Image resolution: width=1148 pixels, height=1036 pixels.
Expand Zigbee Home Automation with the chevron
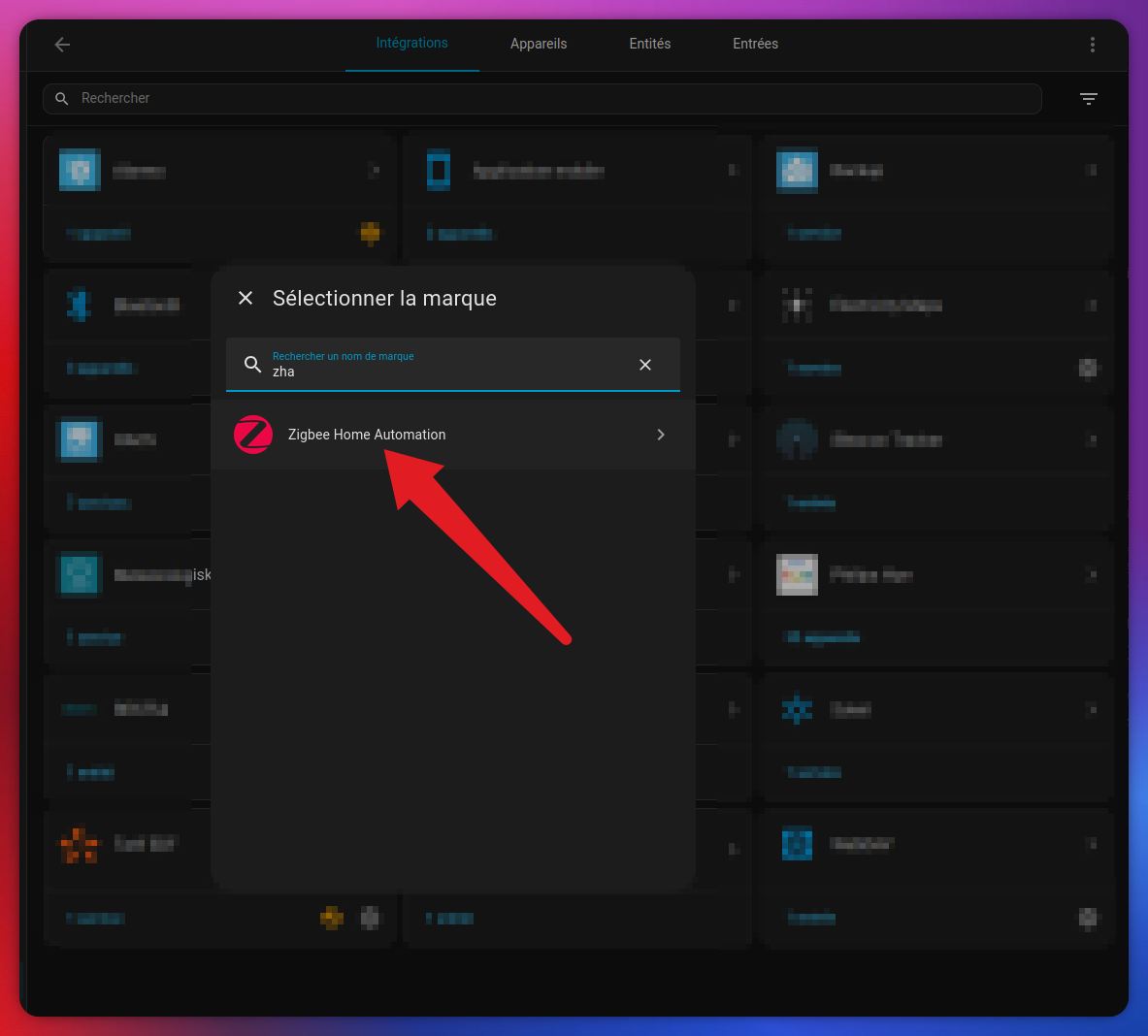pos(661,435)
